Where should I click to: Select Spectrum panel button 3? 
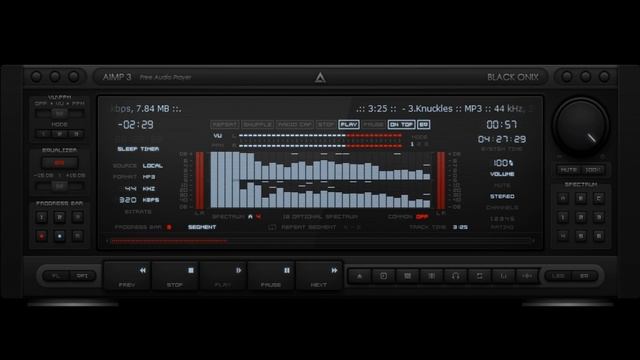[x=599, y=217]
